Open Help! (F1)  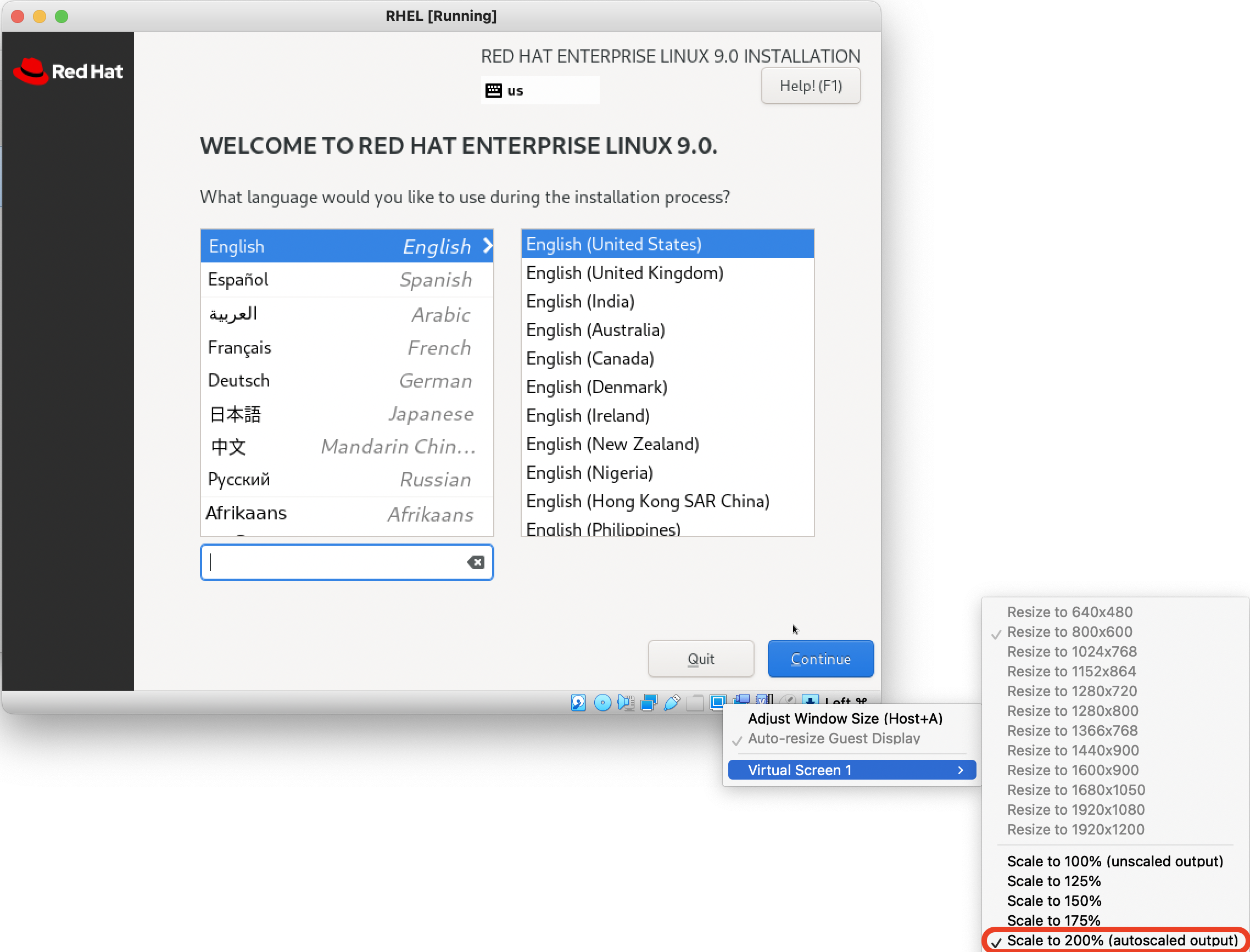coord(811,86)
